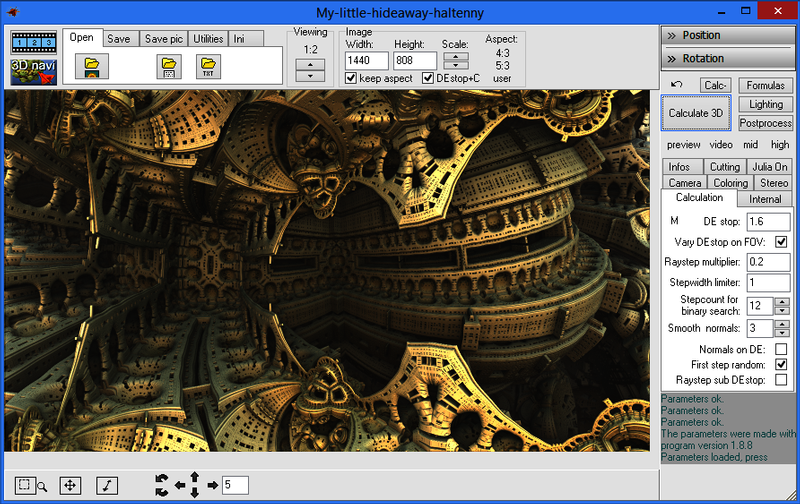This screenshot has height=504, width=800.
Task: Click the counter-clockwise roll arrow
Action: point(162,479)
